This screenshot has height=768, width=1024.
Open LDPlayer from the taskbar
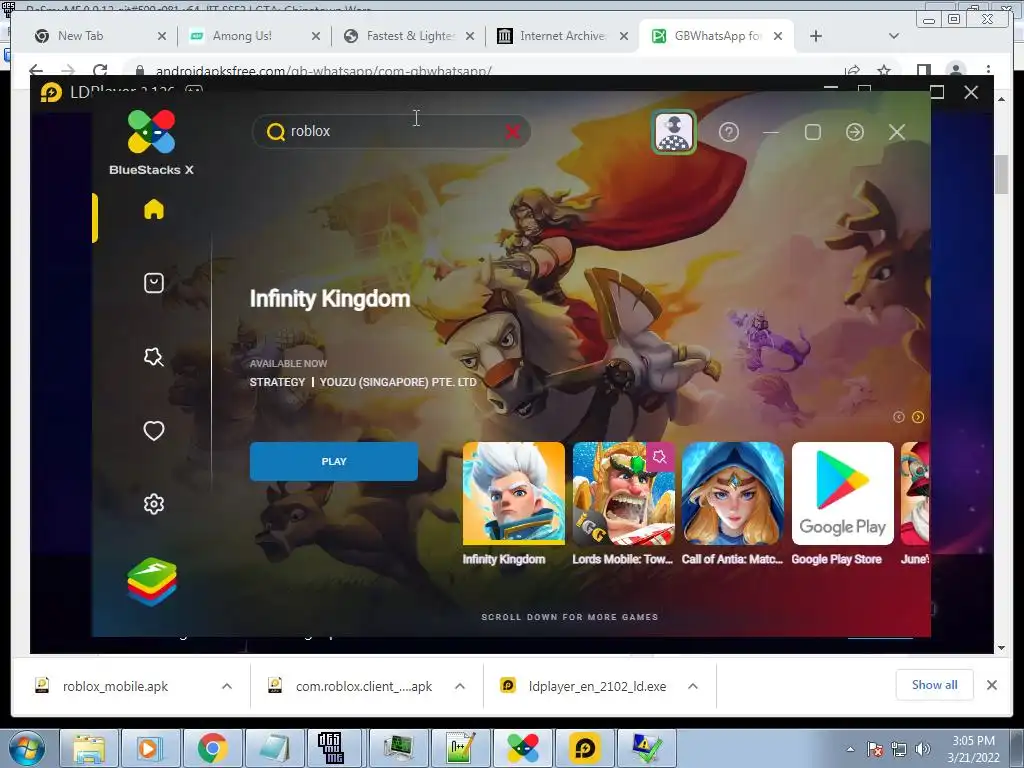coord(585,748)
